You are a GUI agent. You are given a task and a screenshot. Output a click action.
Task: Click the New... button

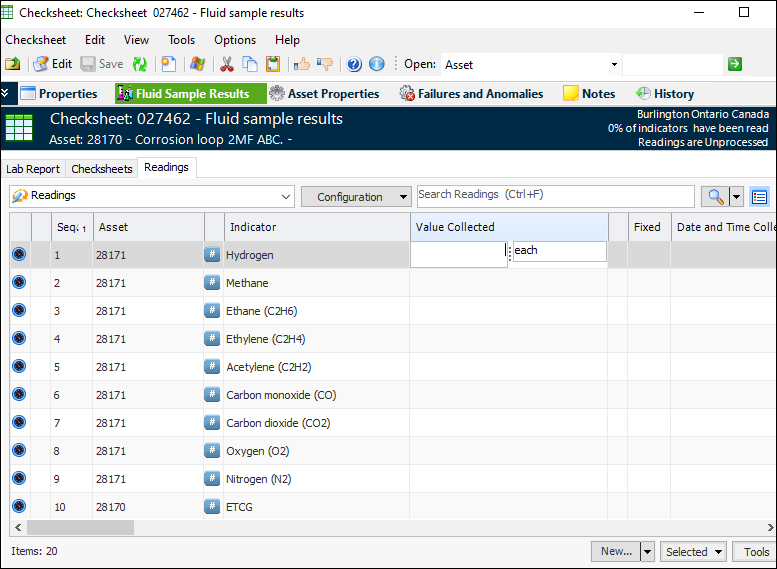click(615, 551)
